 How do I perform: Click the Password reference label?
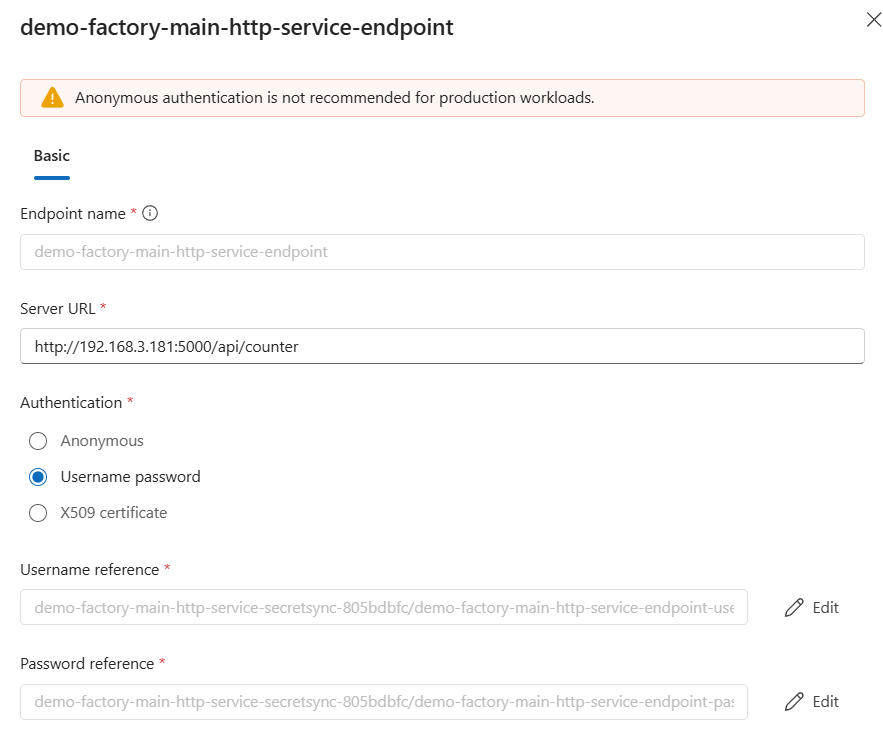click(x=87, y=663)
